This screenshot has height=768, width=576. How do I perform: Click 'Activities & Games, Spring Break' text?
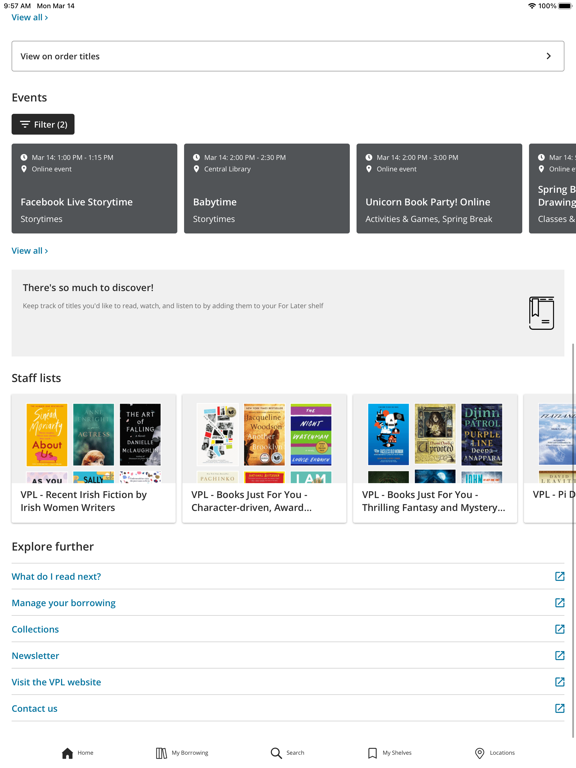coord(429,219)
